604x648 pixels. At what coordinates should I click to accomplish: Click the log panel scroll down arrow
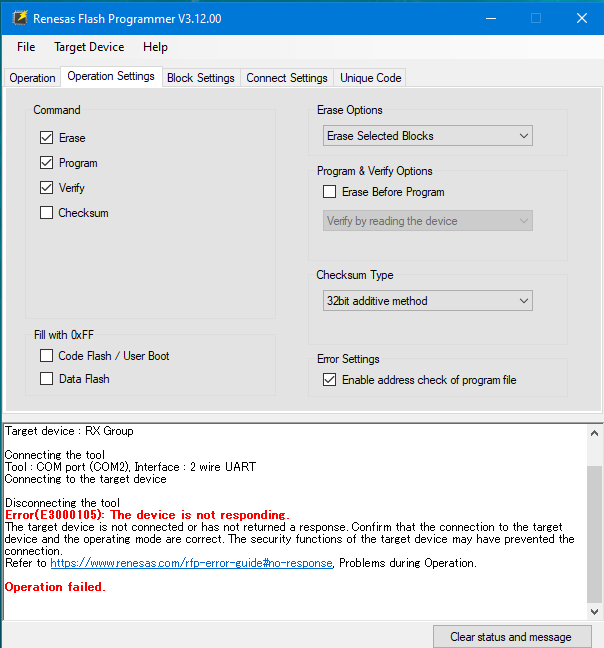point(595,612)
